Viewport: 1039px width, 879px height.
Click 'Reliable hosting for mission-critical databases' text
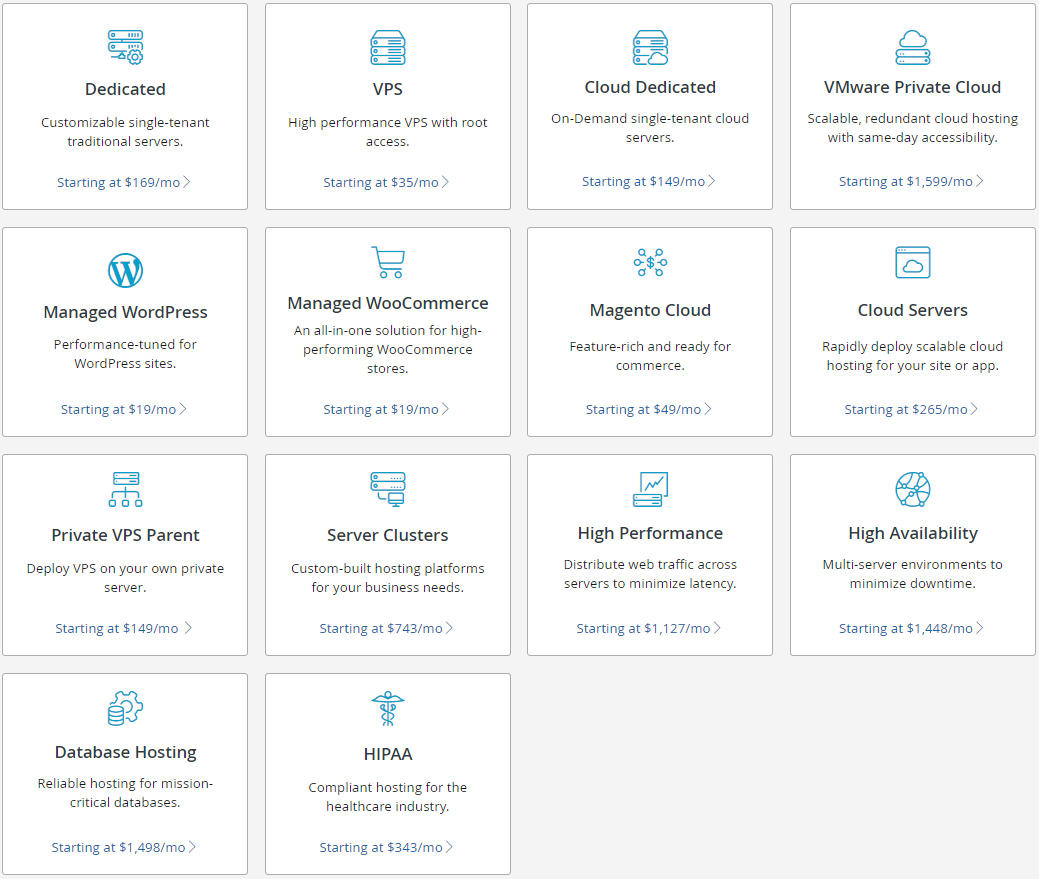point(125,793)
